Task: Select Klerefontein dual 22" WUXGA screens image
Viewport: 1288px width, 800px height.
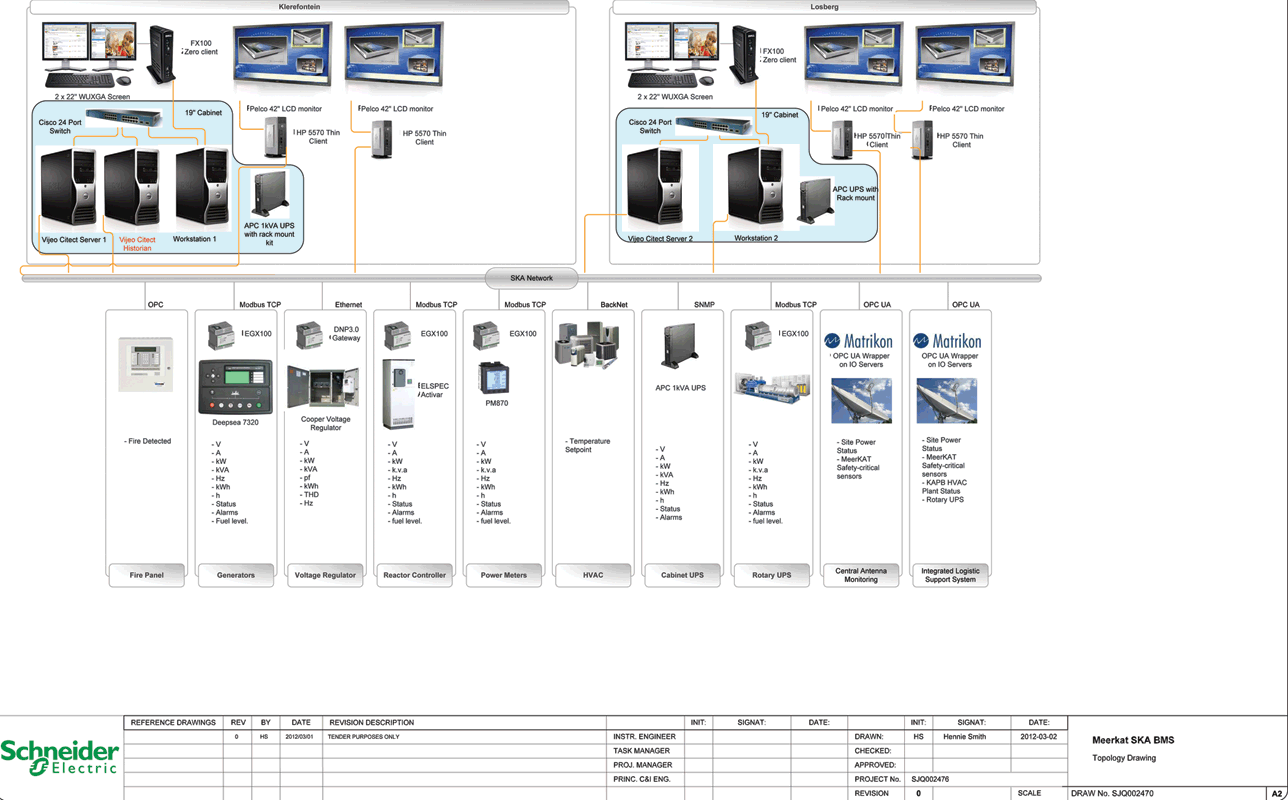Action: (90, 55)
